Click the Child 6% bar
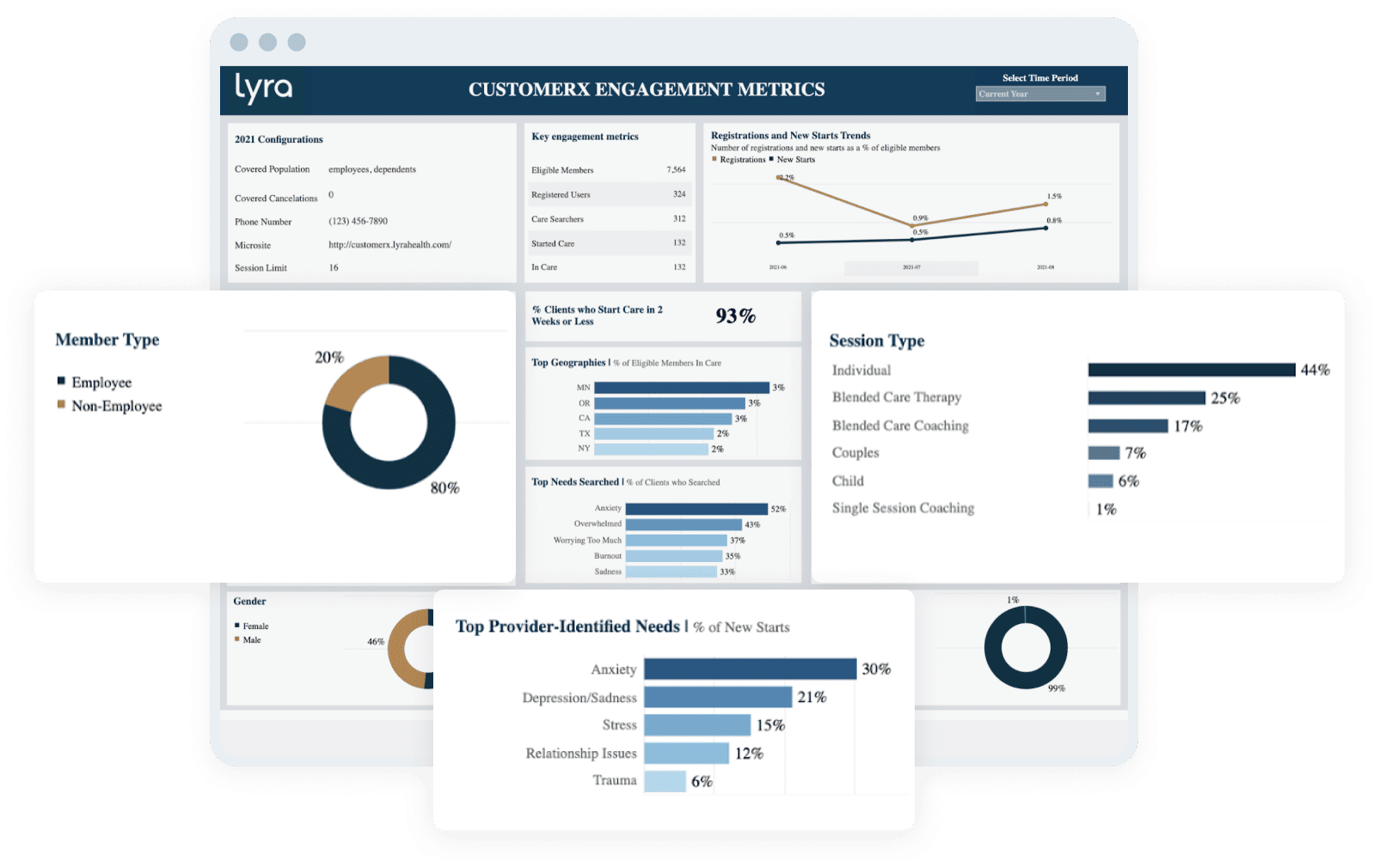The width and height of the screenshot is (1379, 868). [x=1100, y=481]
